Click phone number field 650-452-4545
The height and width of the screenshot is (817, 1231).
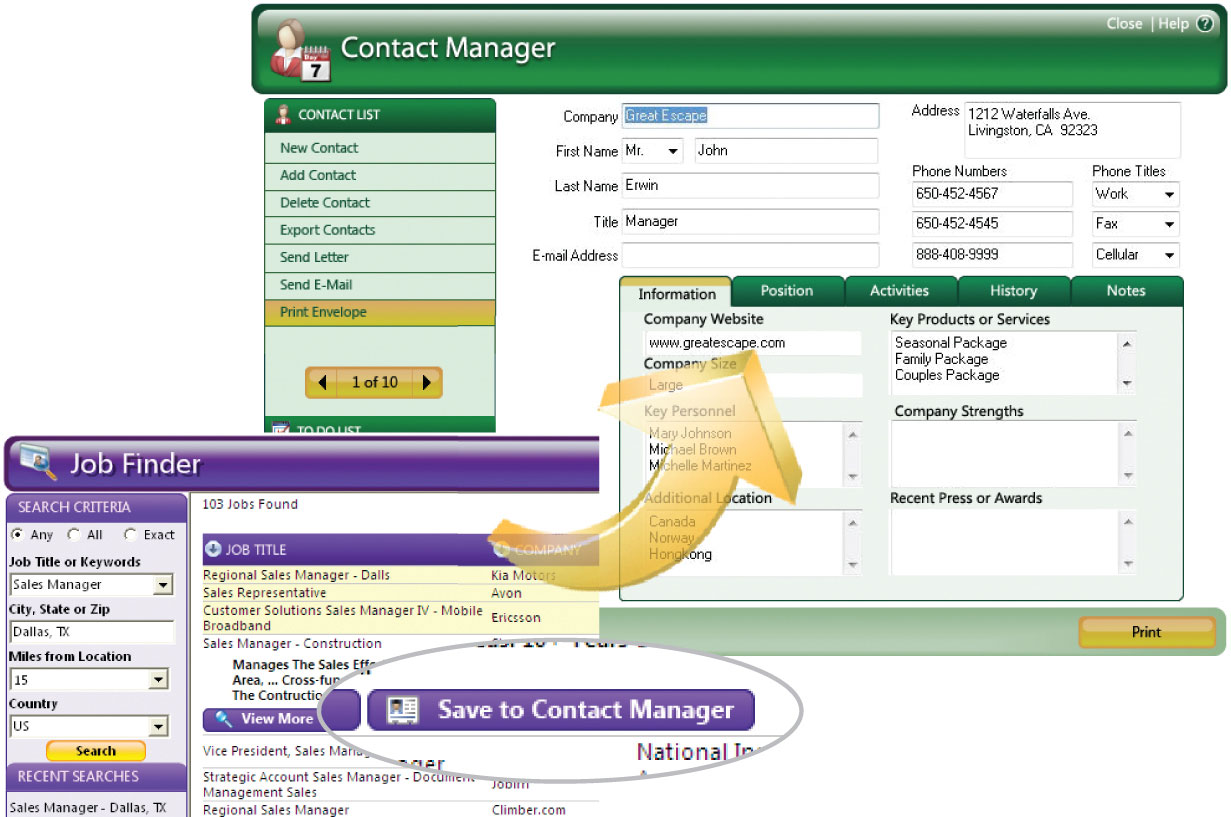click(x=992, y=224)
